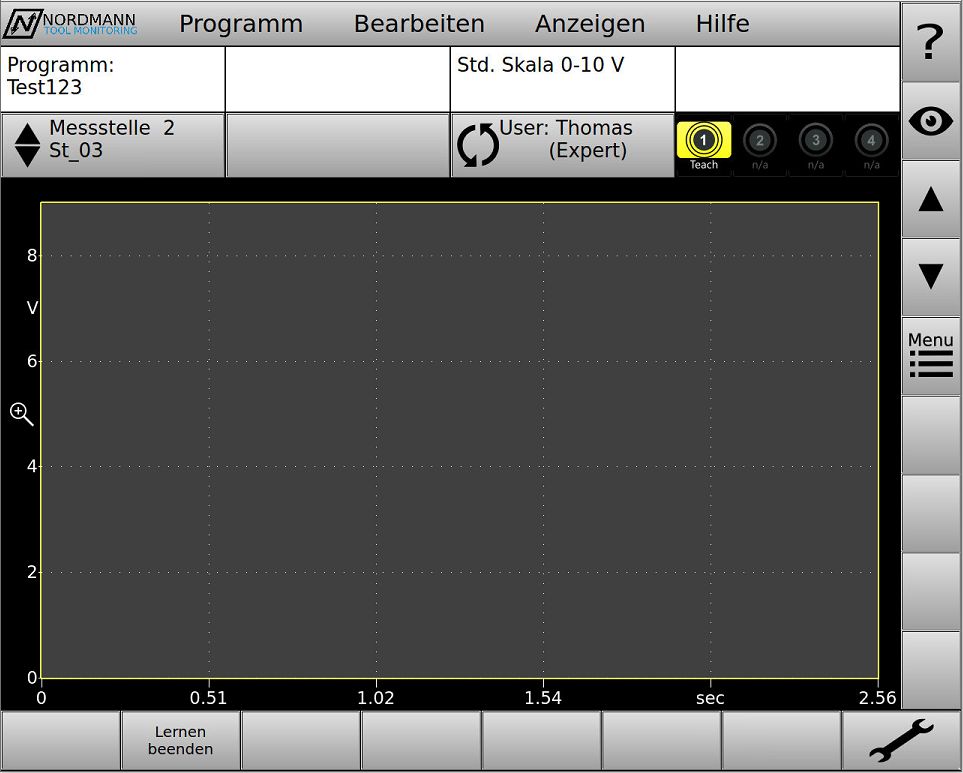Click the Std. Skala 0-10 V field
The height and width of the screenshot is (773, 963).
point(562,80)
